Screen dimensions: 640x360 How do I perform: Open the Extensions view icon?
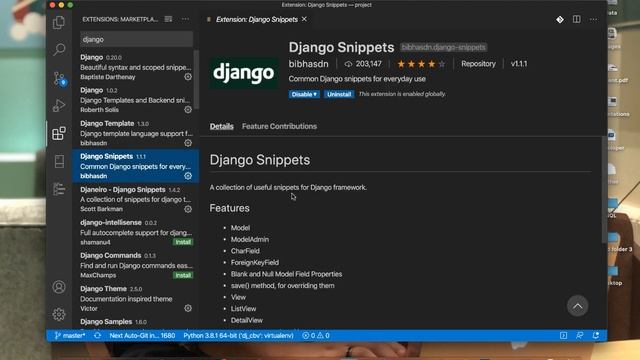tap(59, 133)
